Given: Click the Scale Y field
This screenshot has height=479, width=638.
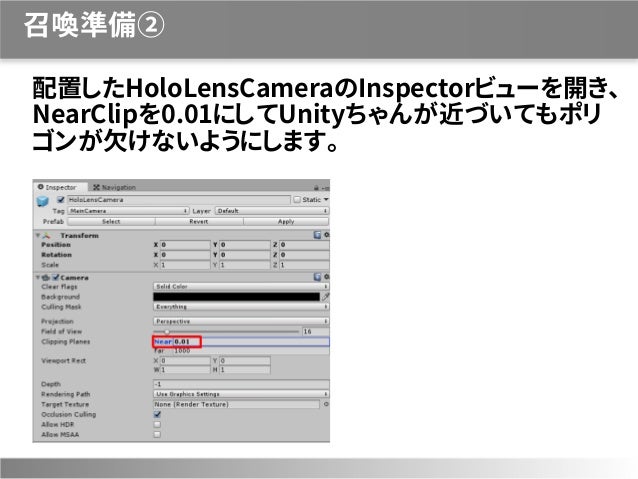Looking at the screenshot, I should [245, 265].
